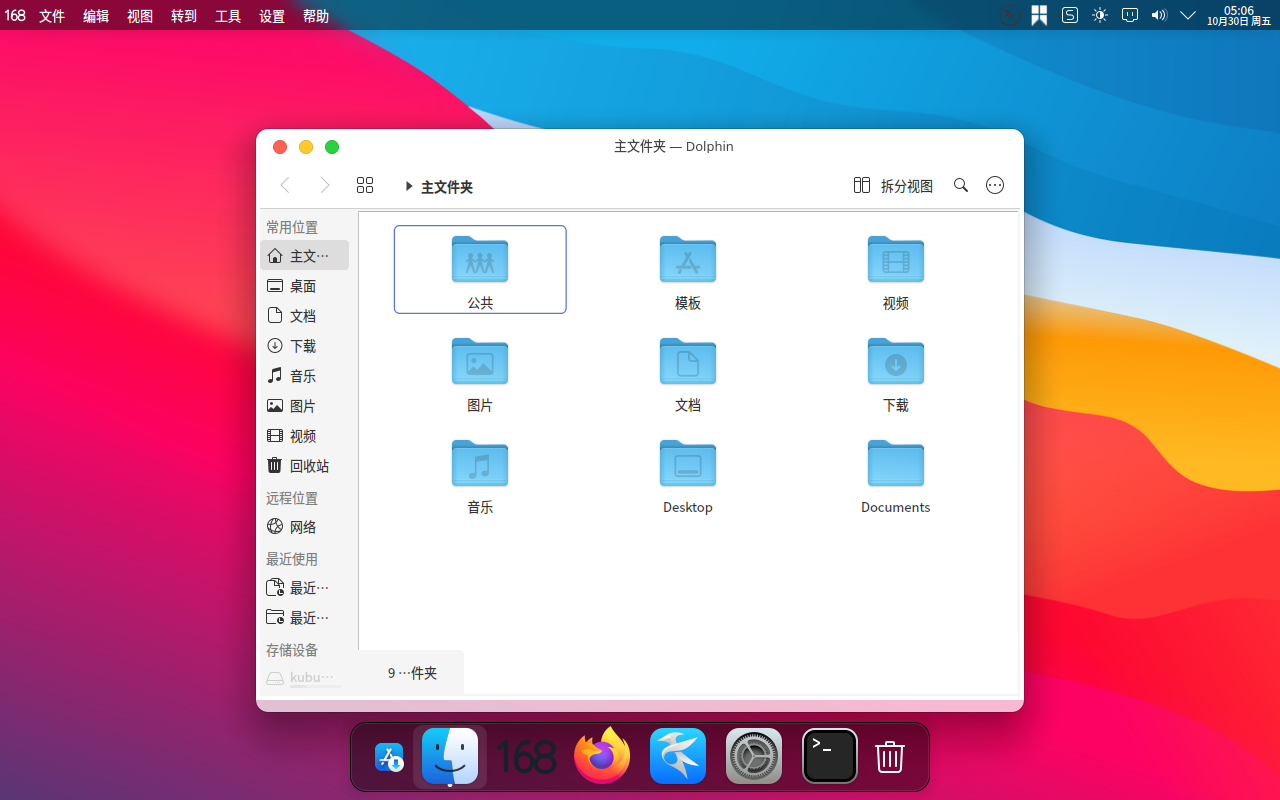Select the 文档 folder in file view
This screenshot has height=800, width=1280.
click(688, 374)
